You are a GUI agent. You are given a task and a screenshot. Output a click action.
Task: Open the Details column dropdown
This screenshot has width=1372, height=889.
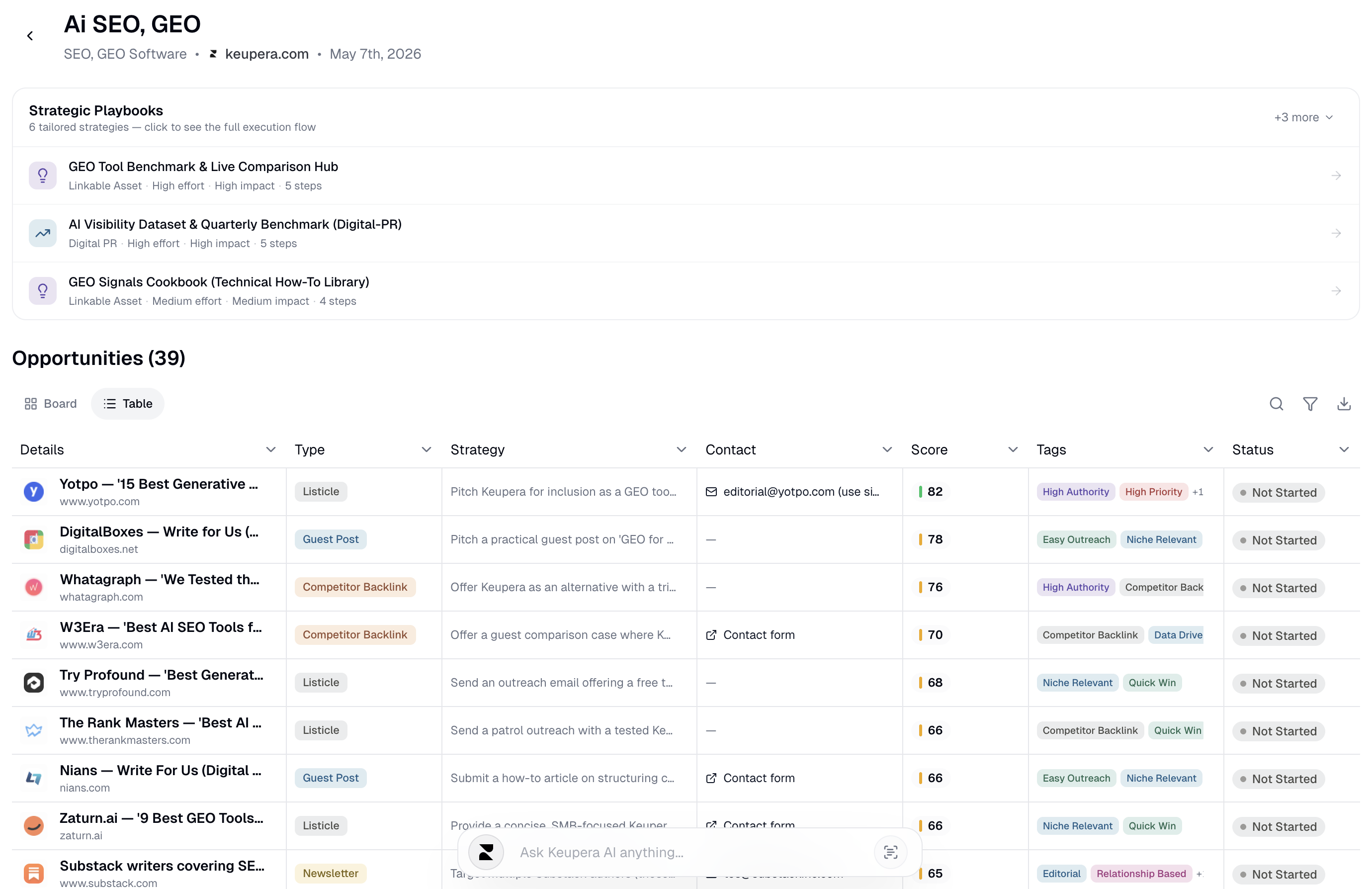click(270, 449)
